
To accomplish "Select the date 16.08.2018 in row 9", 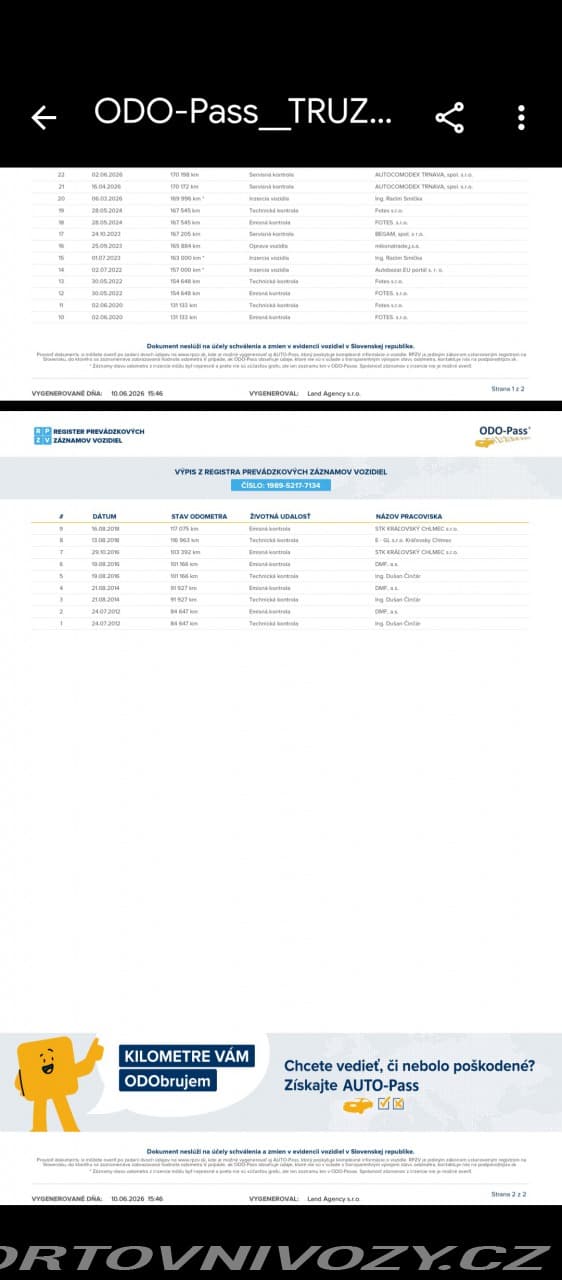I will pos(106,528).
